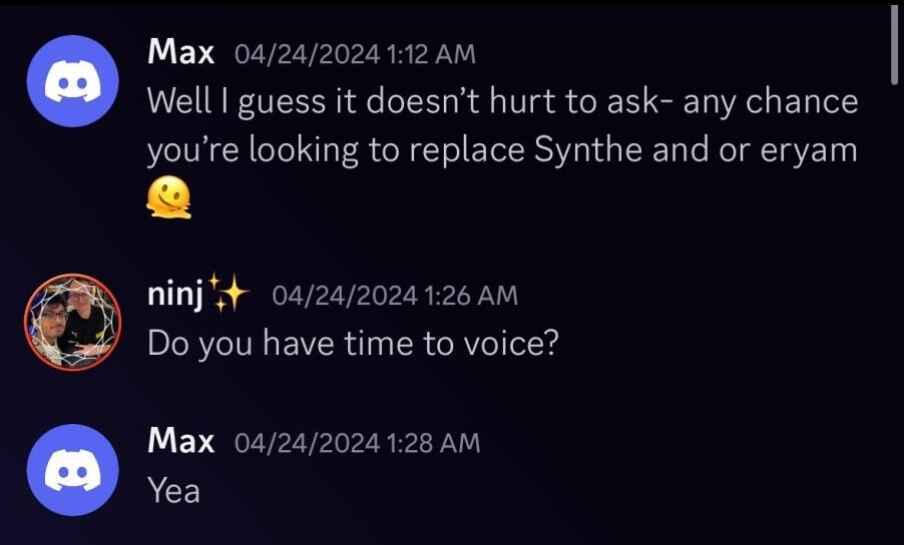Select the ninj username label
904x545 pixels.
coord(175,295)
